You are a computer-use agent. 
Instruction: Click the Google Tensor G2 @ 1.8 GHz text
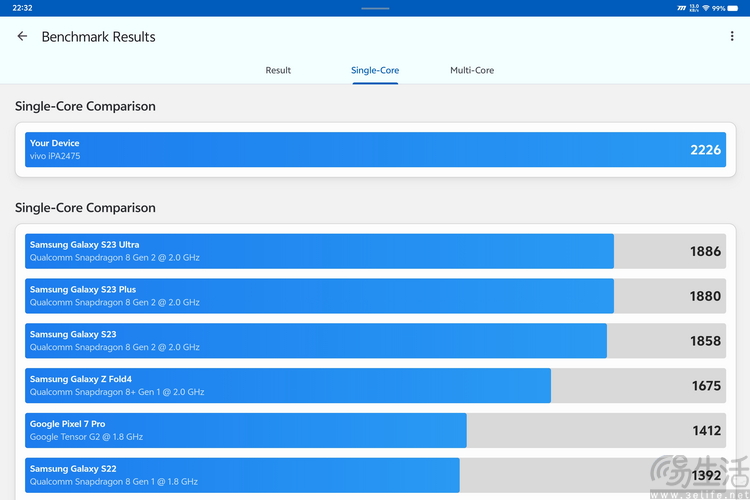click(86, 437)
